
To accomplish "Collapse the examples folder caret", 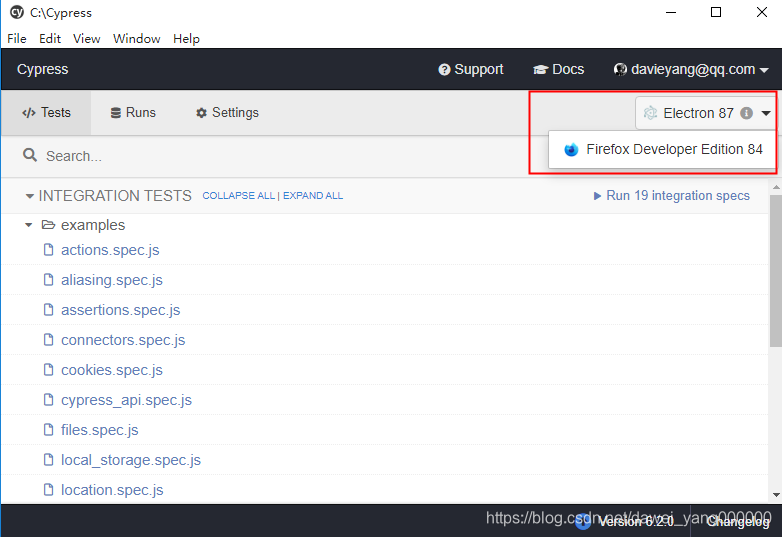I will (28, 225).
